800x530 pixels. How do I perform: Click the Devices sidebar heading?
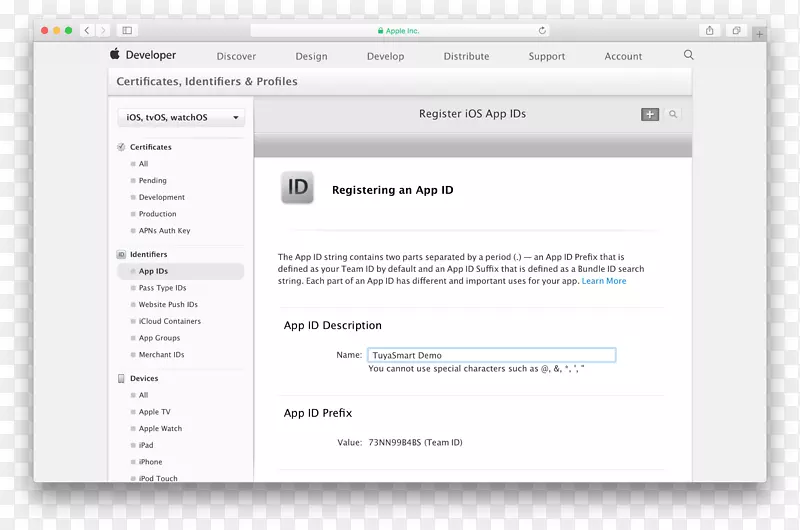point(144,378)
